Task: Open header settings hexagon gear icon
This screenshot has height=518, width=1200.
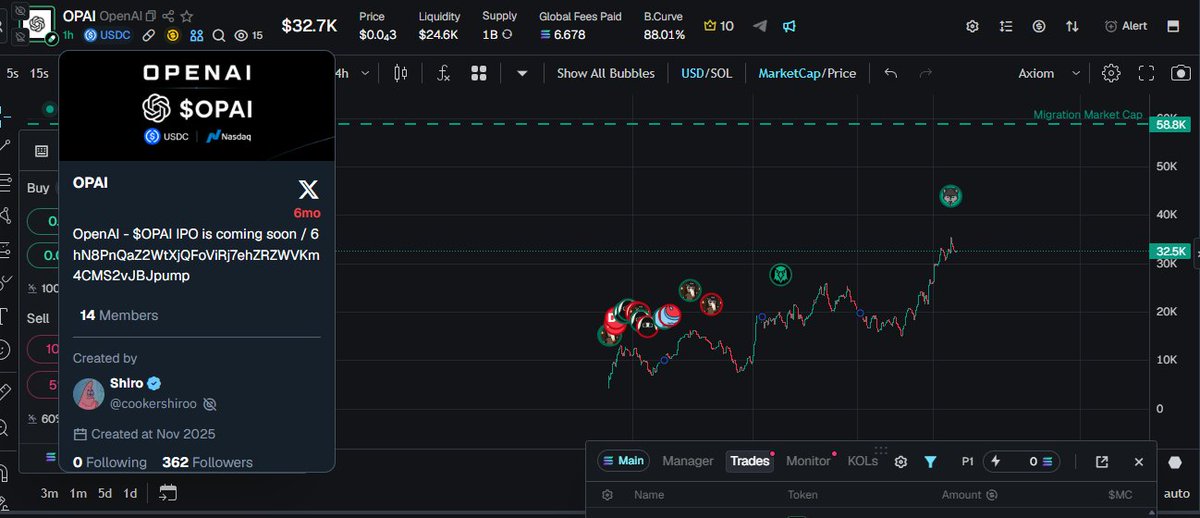Action: point(972,26)
